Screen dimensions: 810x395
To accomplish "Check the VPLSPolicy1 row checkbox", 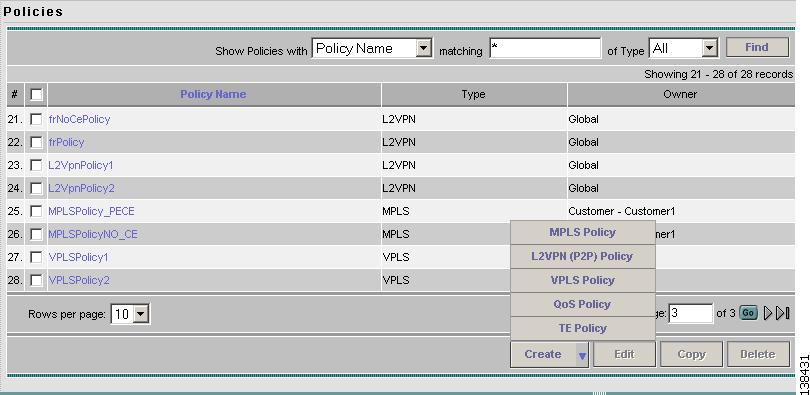I will click(36, 257).
